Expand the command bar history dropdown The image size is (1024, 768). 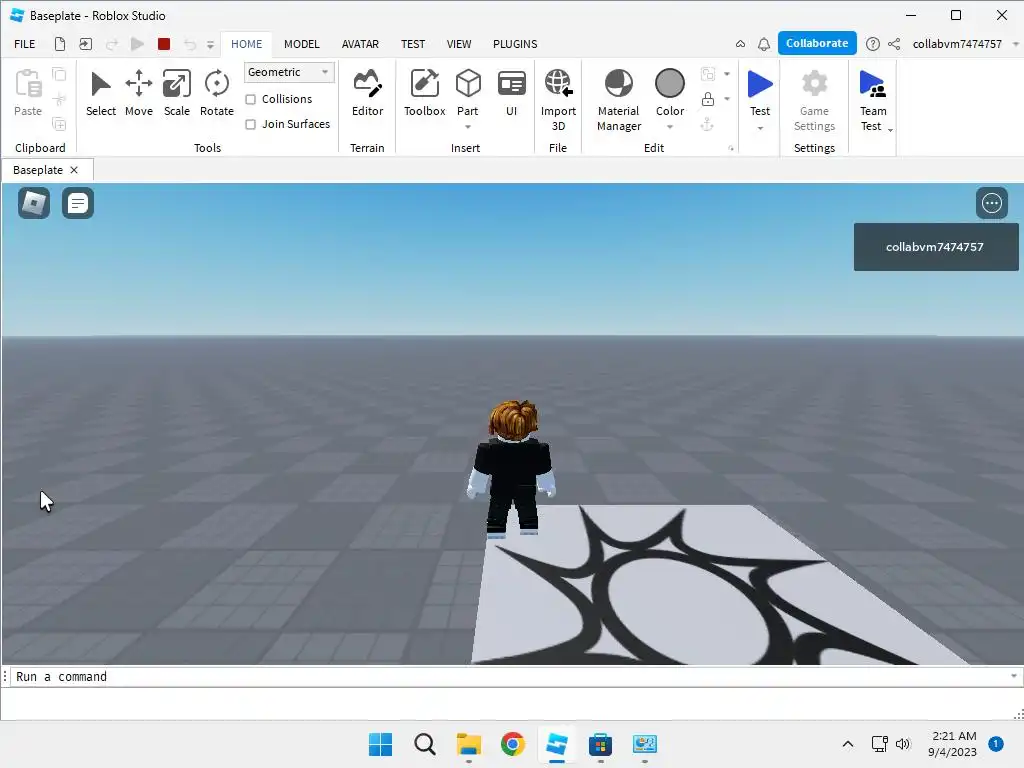coord(1014,676)
